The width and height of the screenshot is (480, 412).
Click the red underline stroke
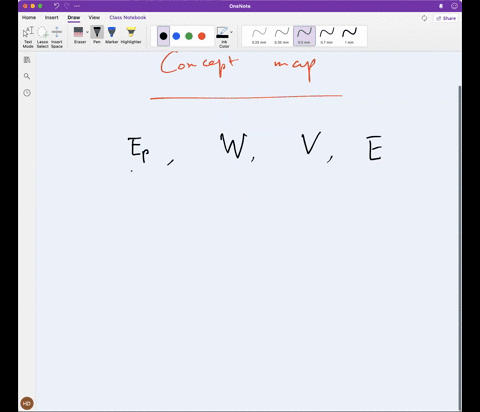[x=246, y=97]
